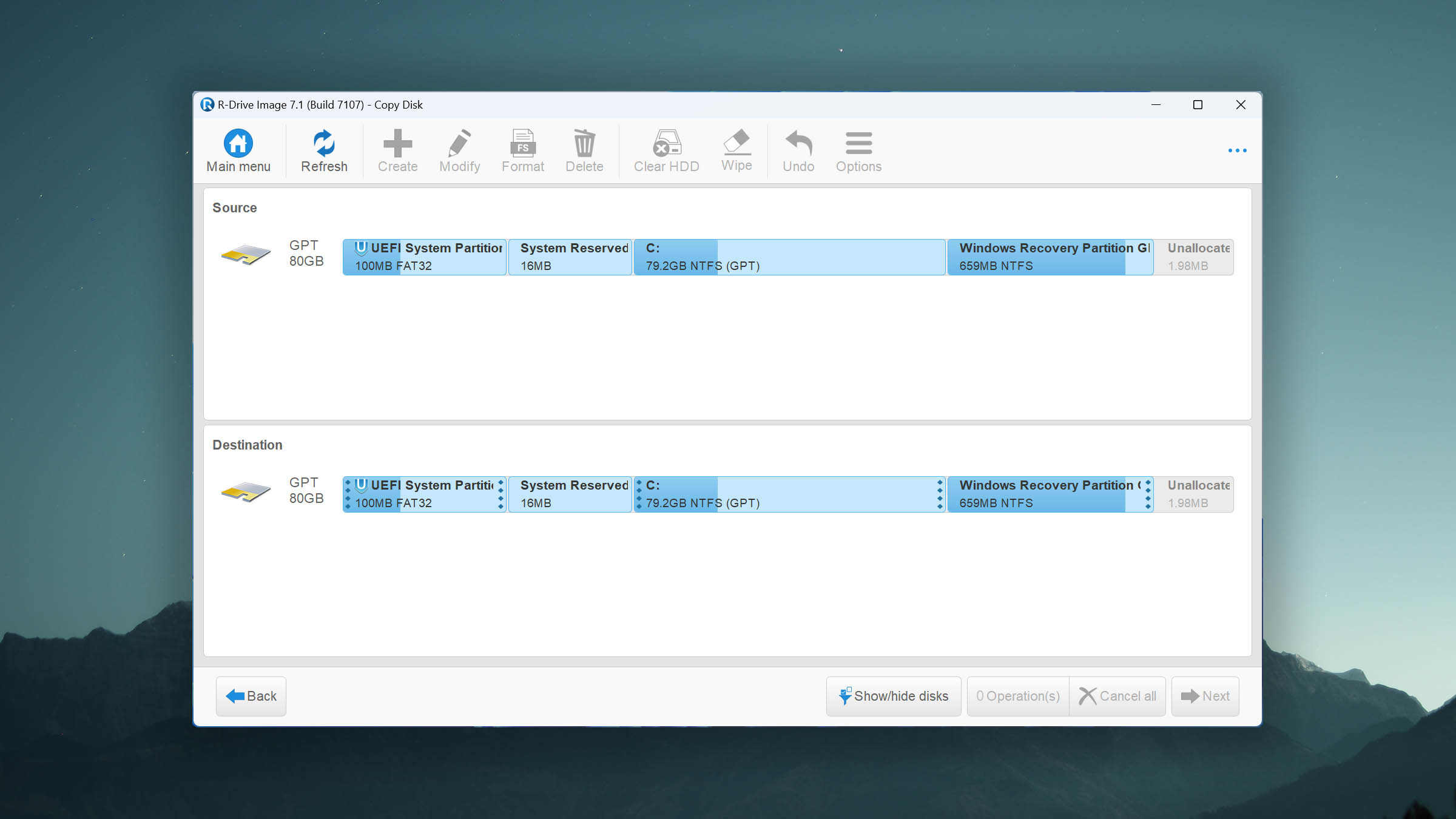Screen dimensions: 1456x819
Task: Select Destination UEFI System Partition
Action: [x=425, y=494]
